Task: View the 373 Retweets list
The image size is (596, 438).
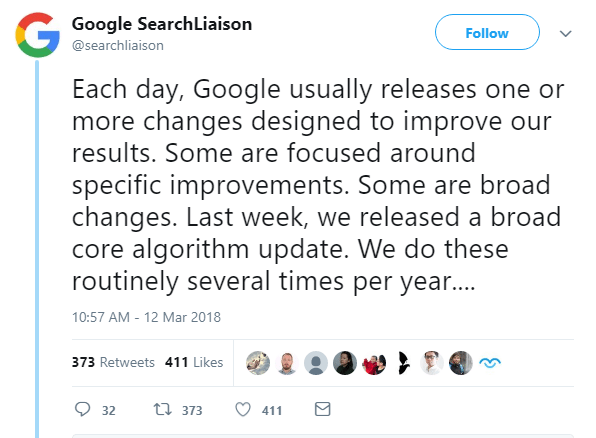Action: tap(113, 362)
